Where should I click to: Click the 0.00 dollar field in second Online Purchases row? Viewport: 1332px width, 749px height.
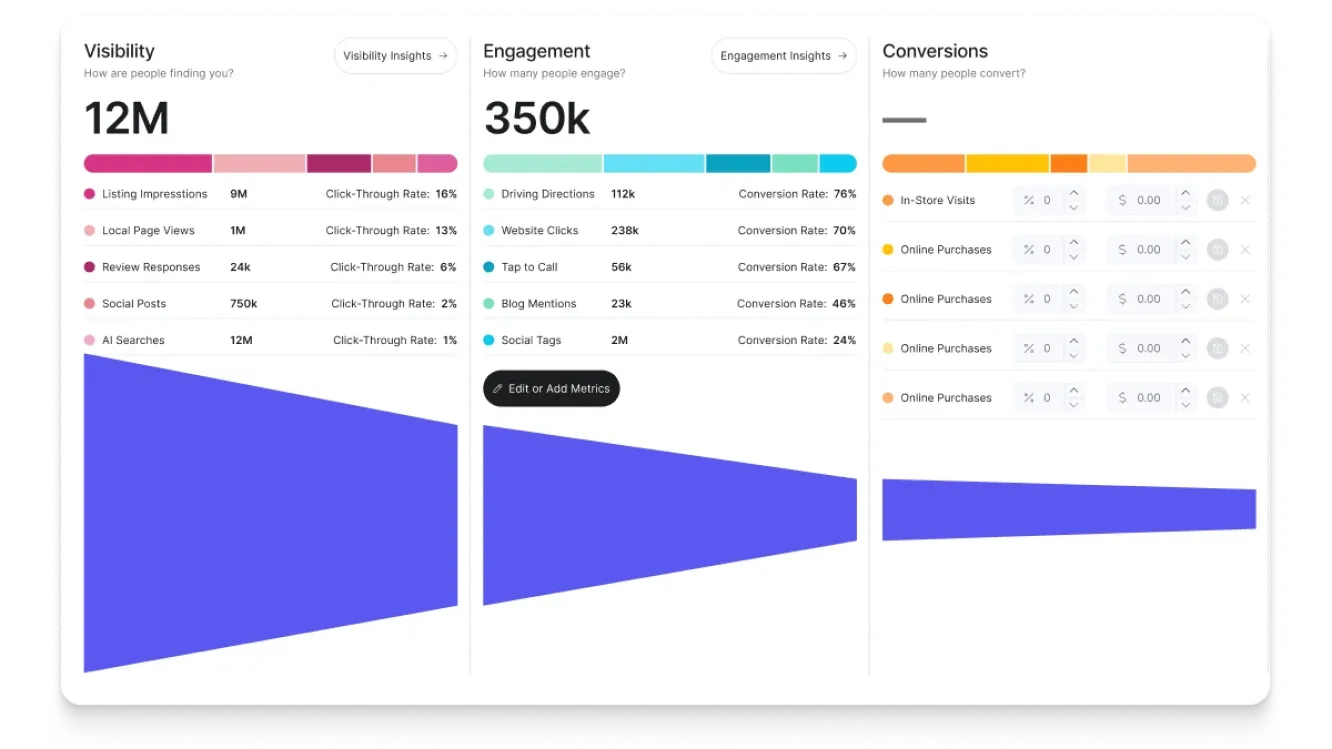[x=1148, y=298]
